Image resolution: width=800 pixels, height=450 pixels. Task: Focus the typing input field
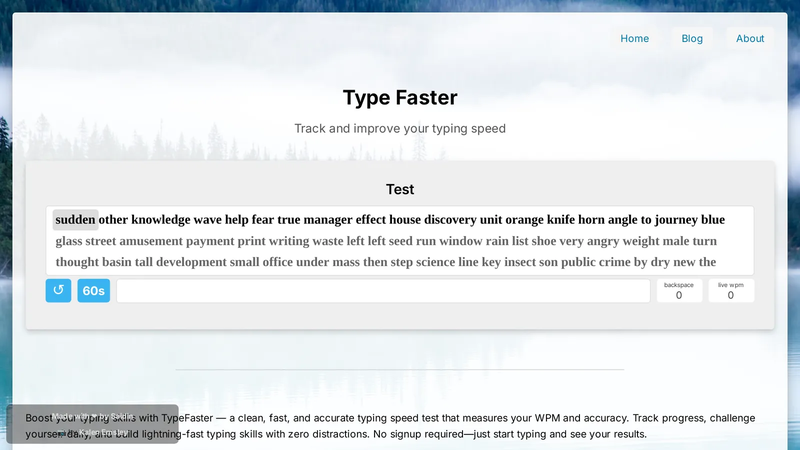383,290
